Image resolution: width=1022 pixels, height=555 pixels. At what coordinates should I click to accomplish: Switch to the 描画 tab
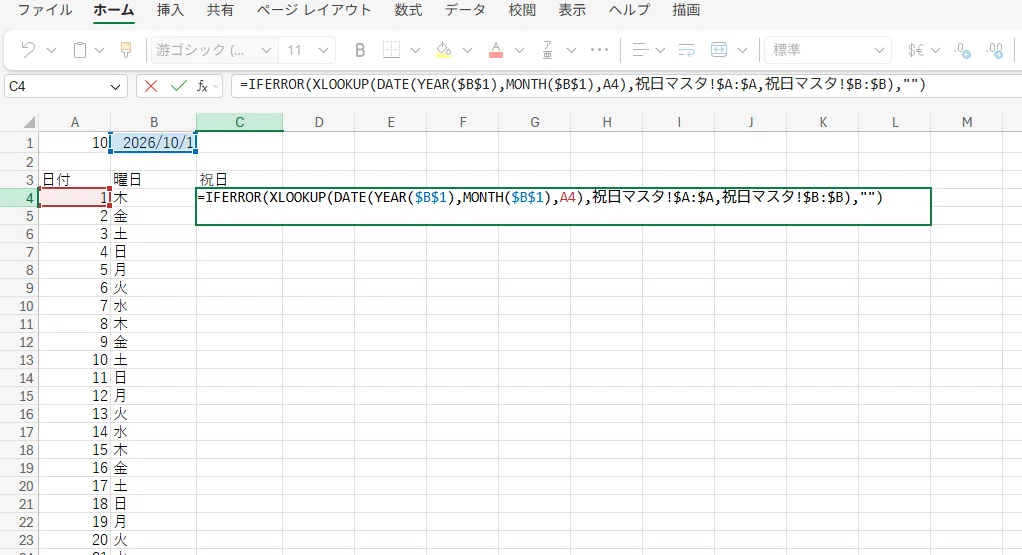(686, 10)
